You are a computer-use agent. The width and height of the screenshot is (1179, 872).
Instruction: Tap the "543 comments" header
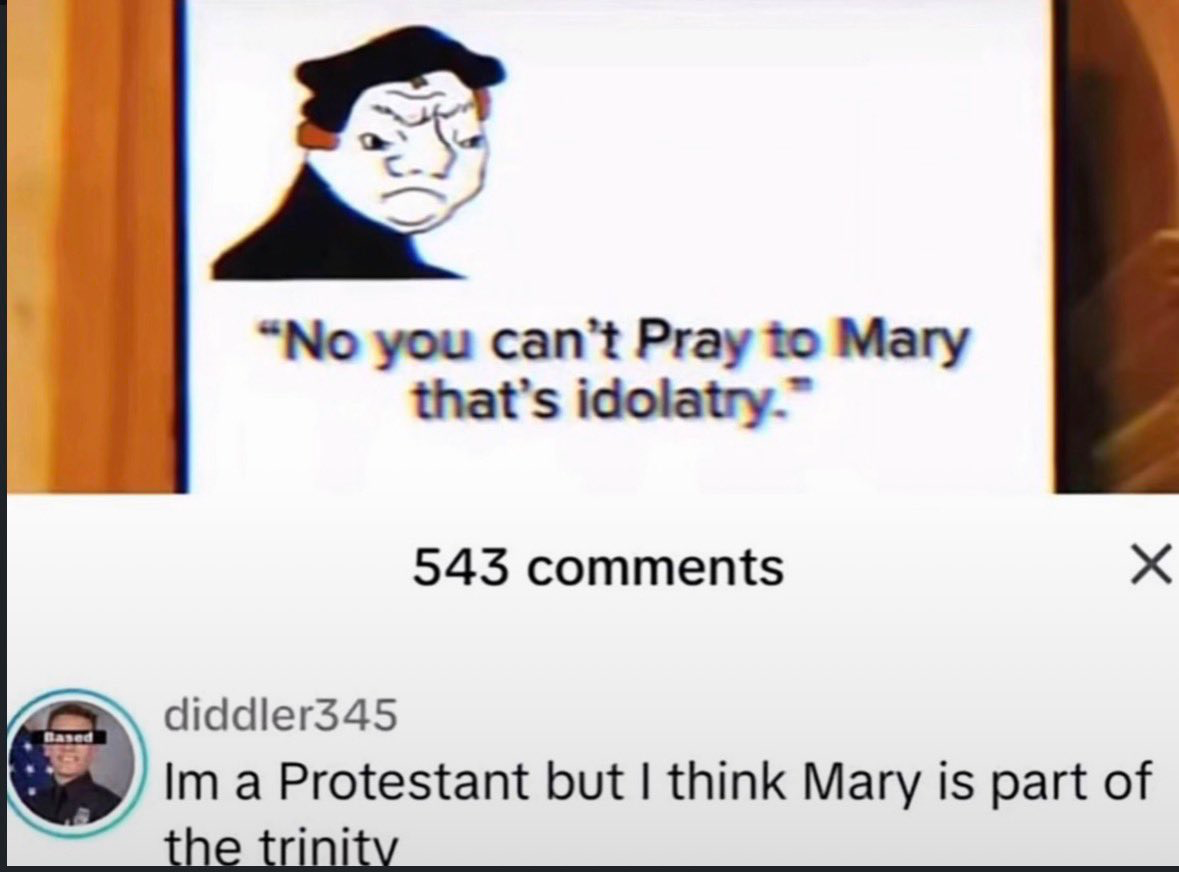599,566
